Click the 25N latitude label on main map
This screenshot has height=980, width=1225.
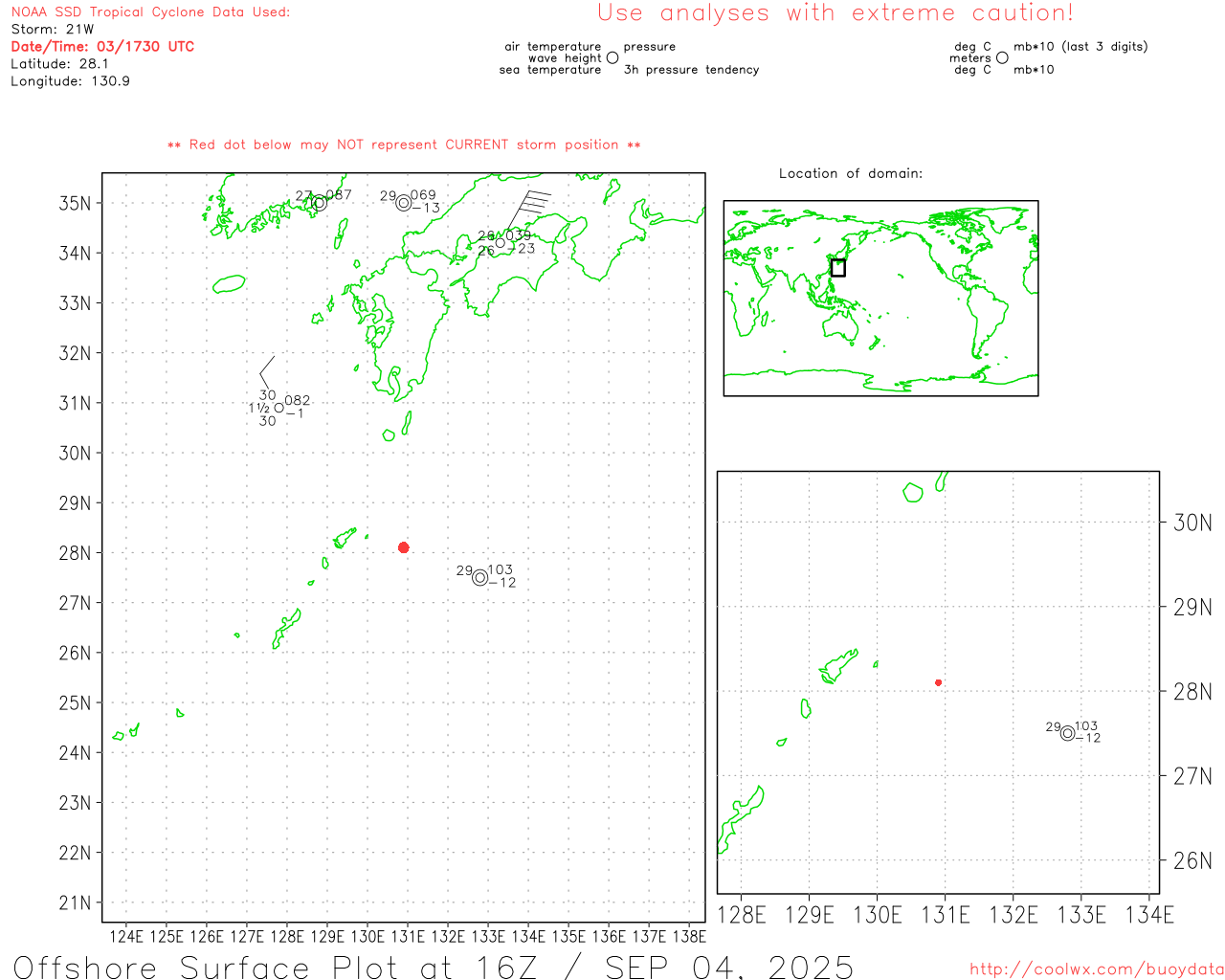tap(75, 703)
